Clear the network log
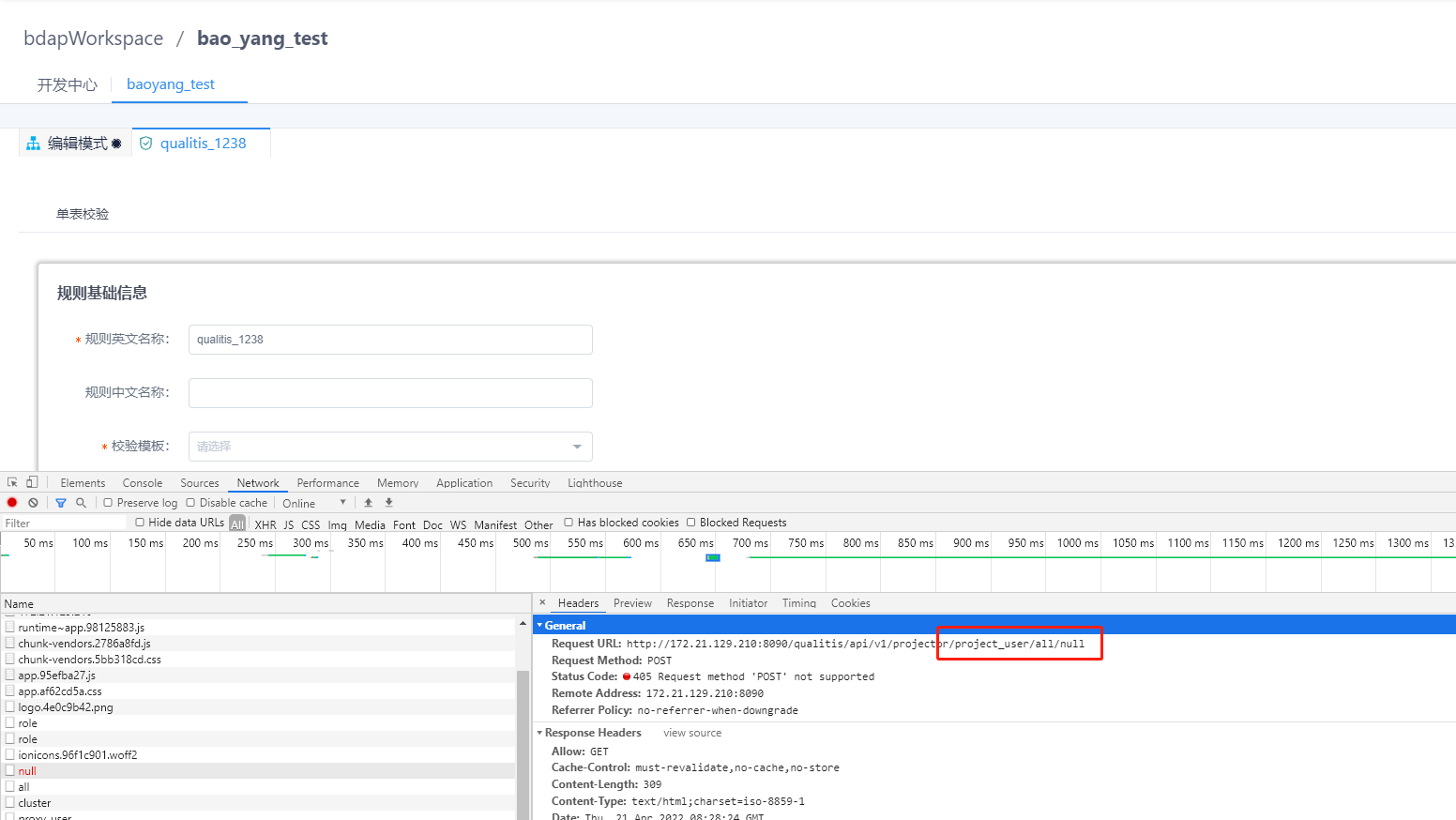Screen dimensions: 1456x820 pos(33,503)
